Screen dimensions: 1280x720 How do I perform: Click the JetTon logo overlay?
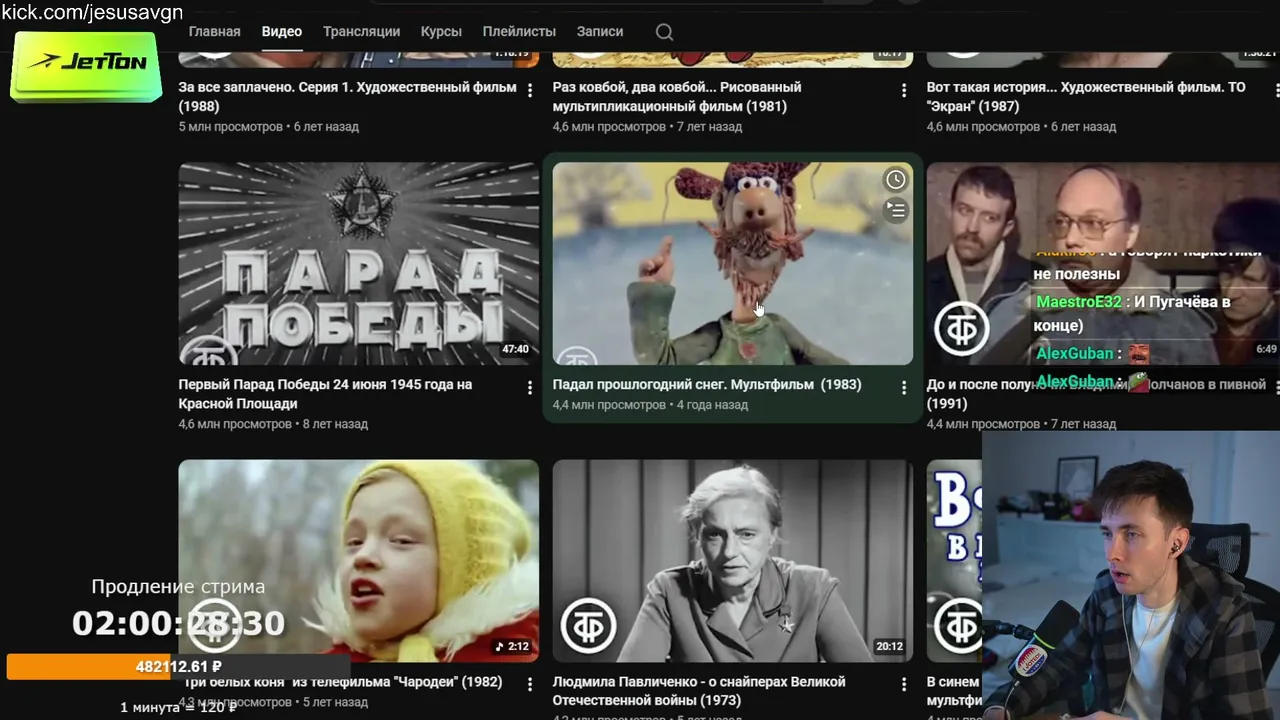pyautogui.click(x=86, y=65)
